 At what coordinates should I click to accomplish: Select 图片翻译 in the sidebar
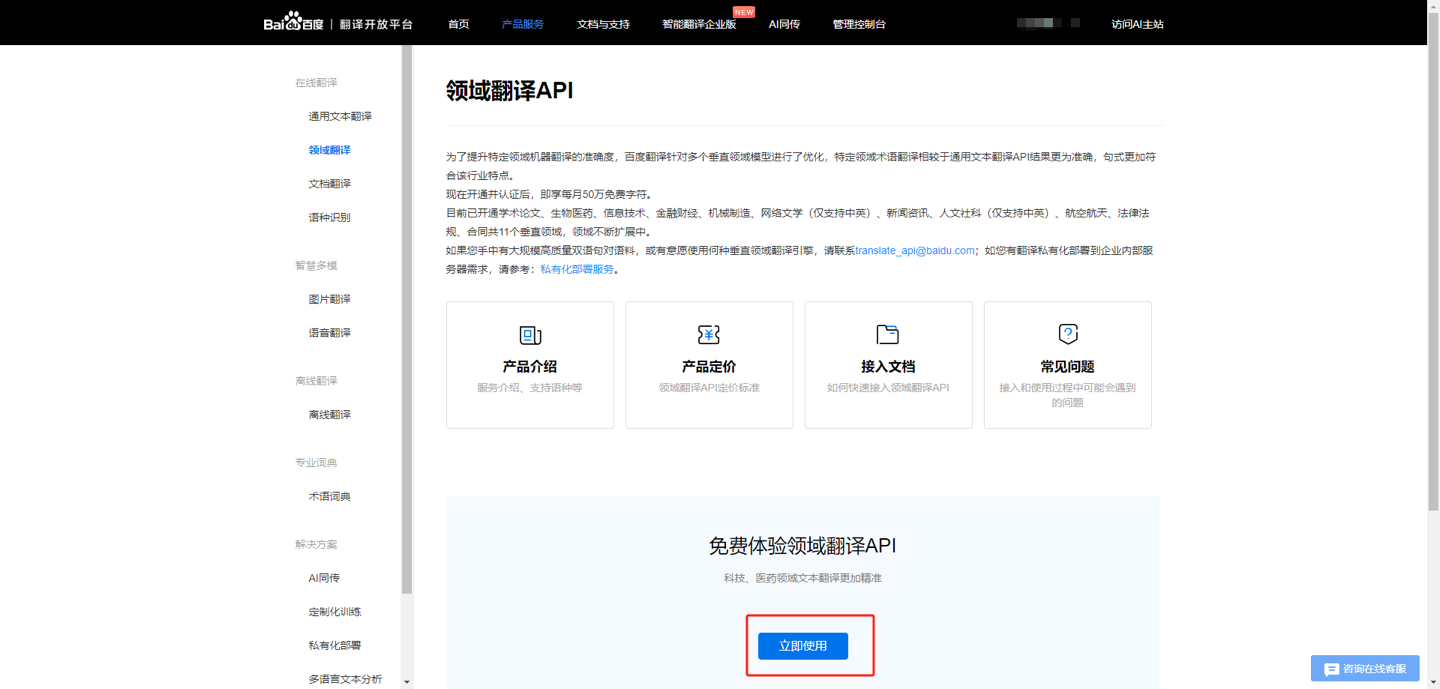[x=329, y=299]
